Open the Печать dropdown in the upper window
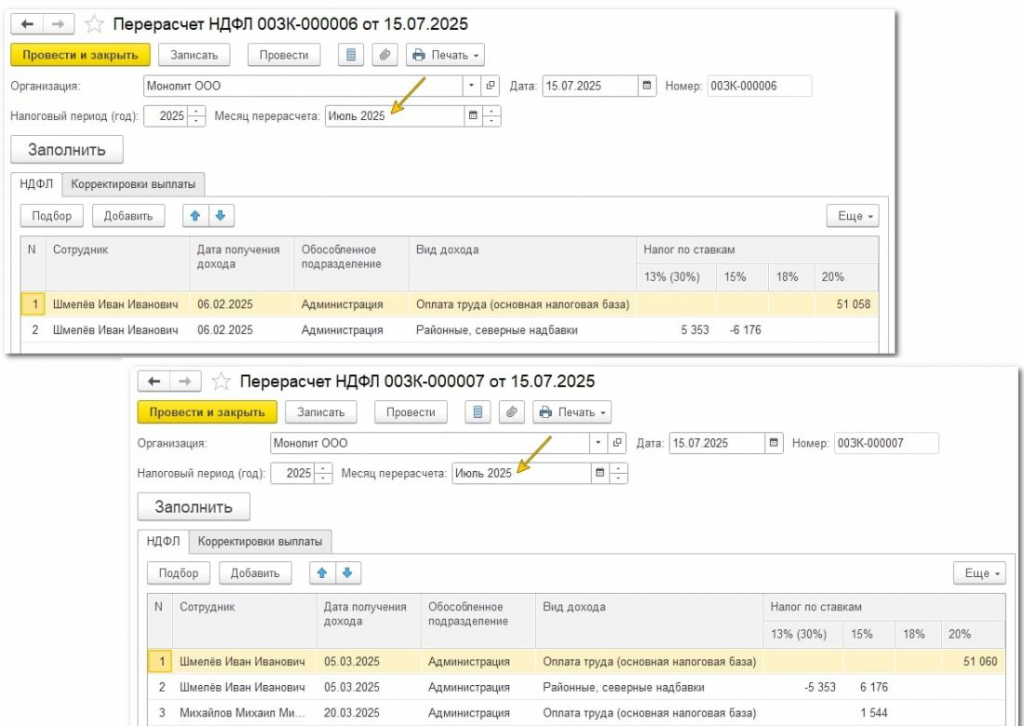The width and height of the screenshot is (1024, 726). [x=445, y=55]
